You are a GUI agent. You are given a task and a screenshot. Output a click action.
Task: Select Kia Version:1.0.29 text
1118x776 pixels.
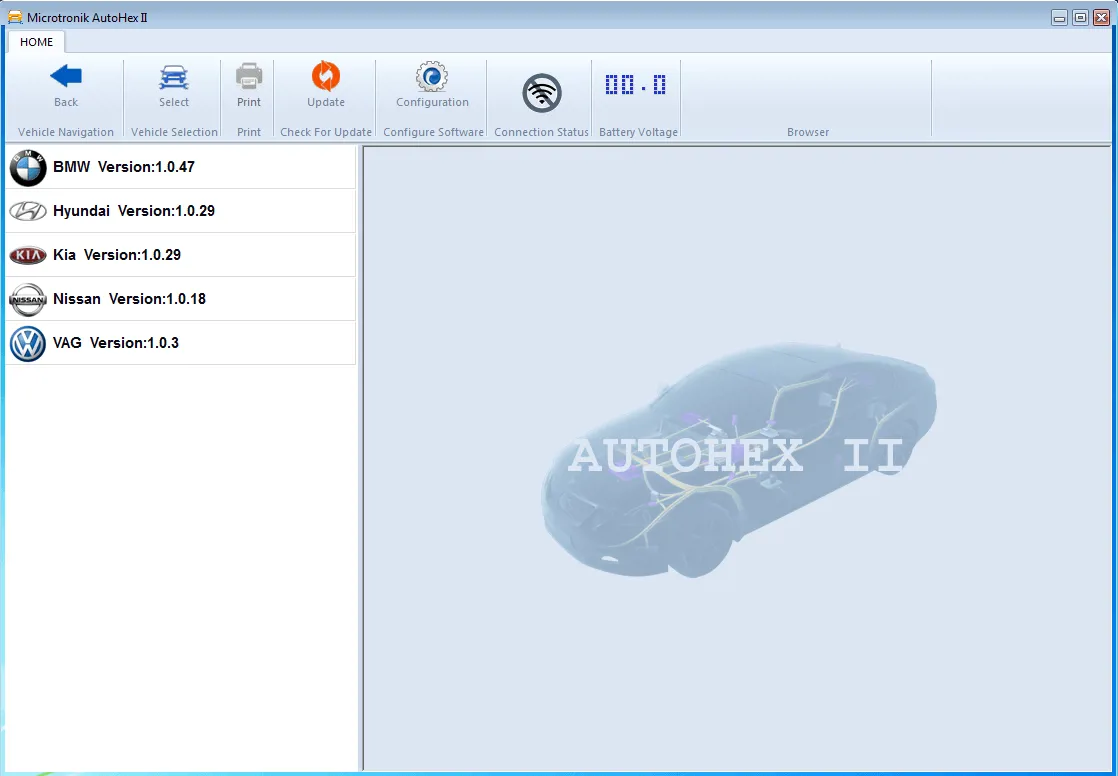pos(117,255)
